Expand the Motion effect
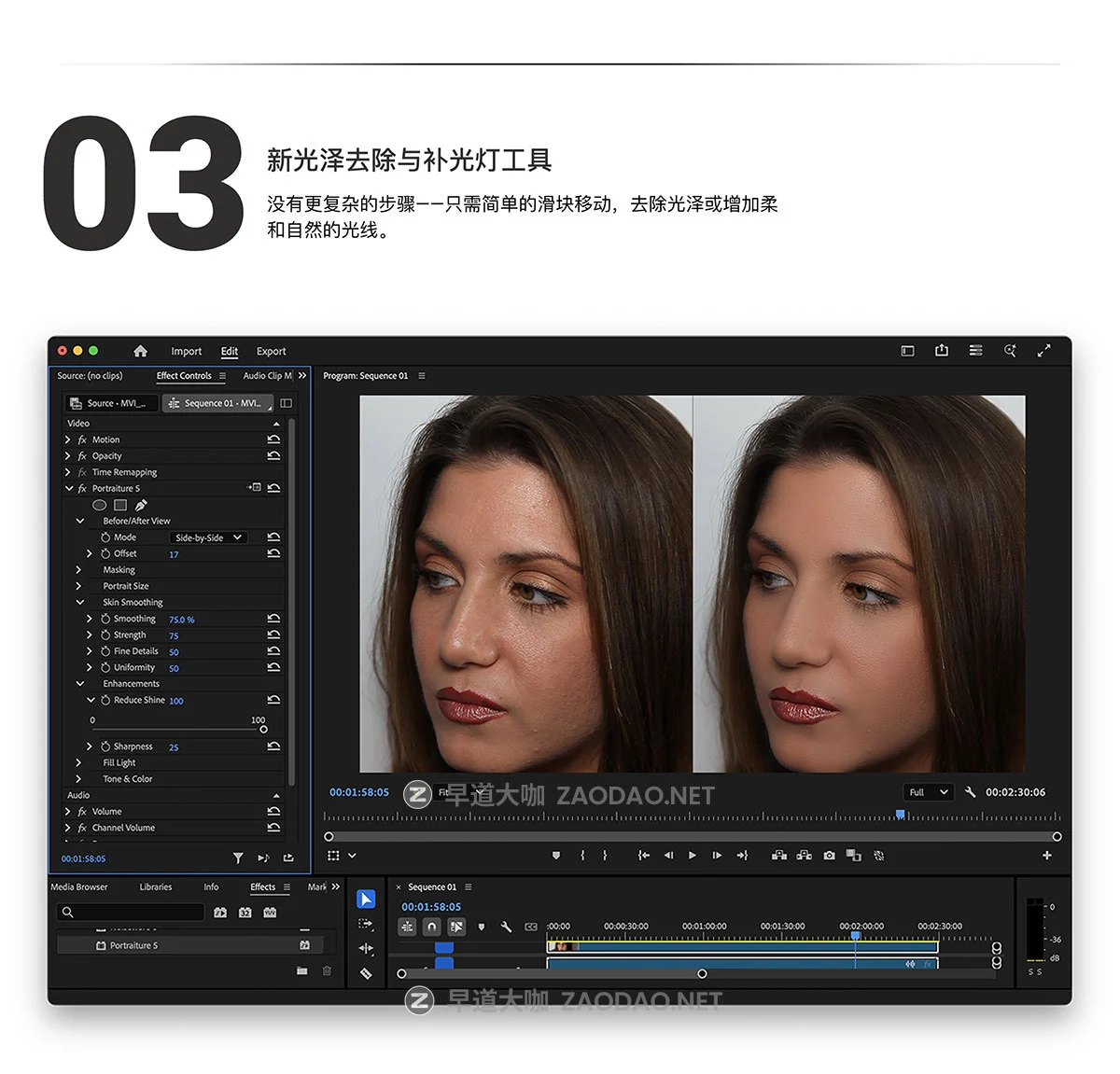This screenshot has width=1120, height=1074. [67, 439]
